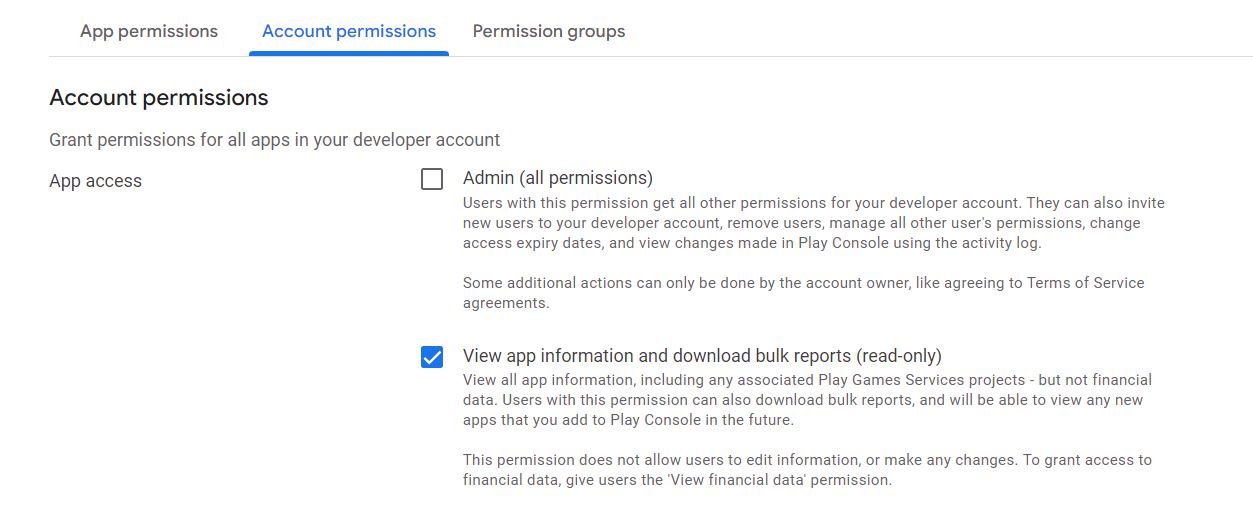
Task: Click the paragraph starting View all app information
Action: tap(808, 400)
